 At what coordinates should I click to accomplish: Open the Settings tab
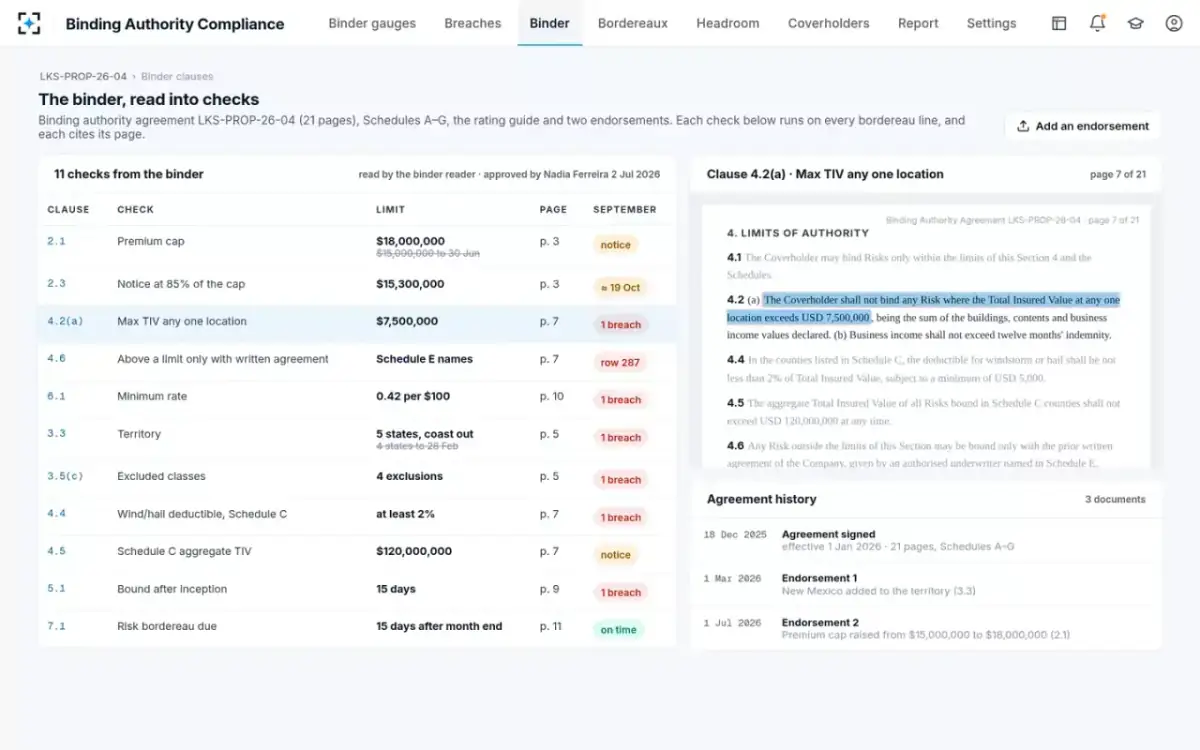coord(992,24)
